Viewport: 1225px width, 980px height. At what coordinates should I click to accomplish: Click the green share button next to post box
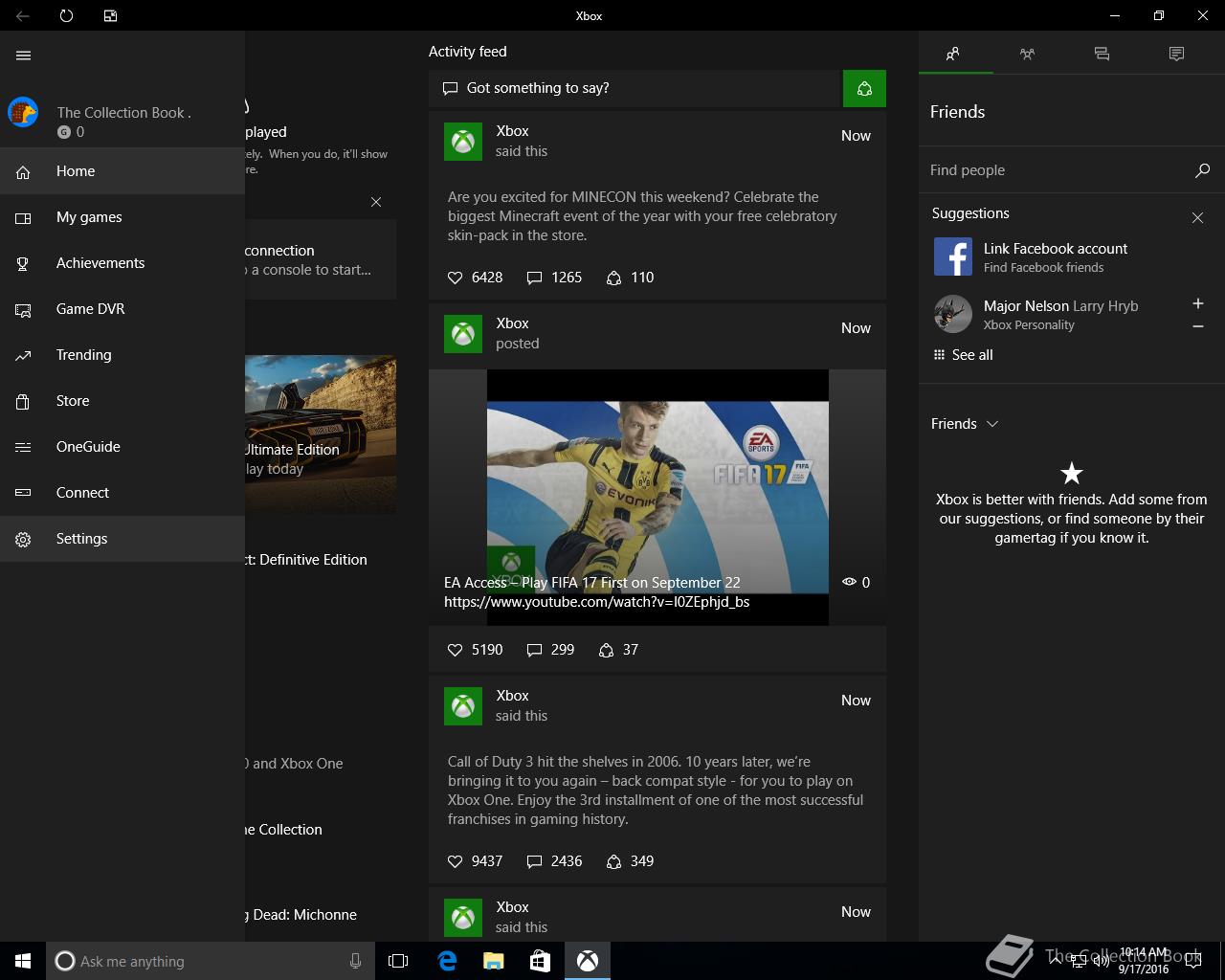[864, 88]
